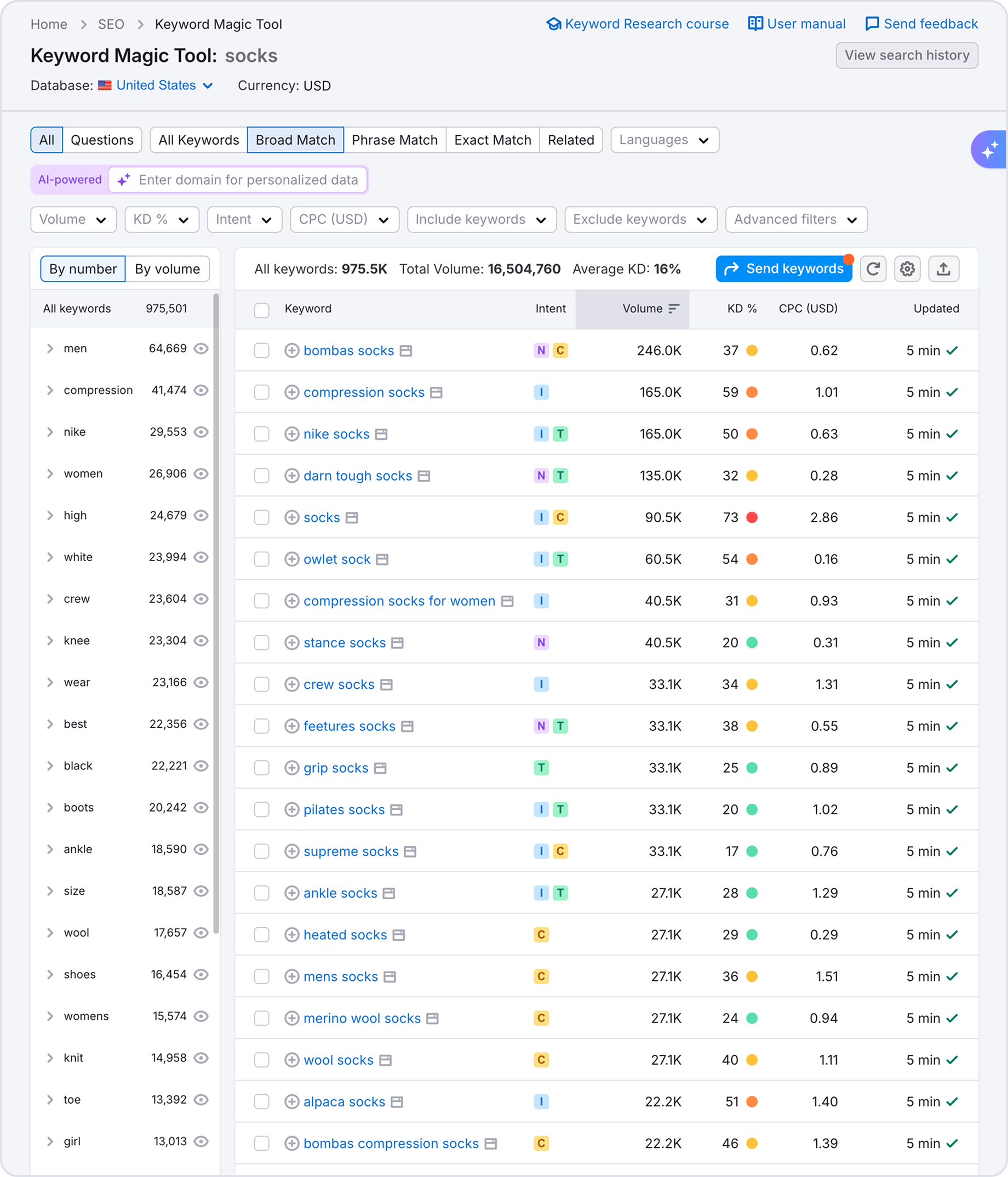This screenshot has width=1008, height=1177.
Task: Check the select-all keywords checkbox
Action: pos(262,310)
